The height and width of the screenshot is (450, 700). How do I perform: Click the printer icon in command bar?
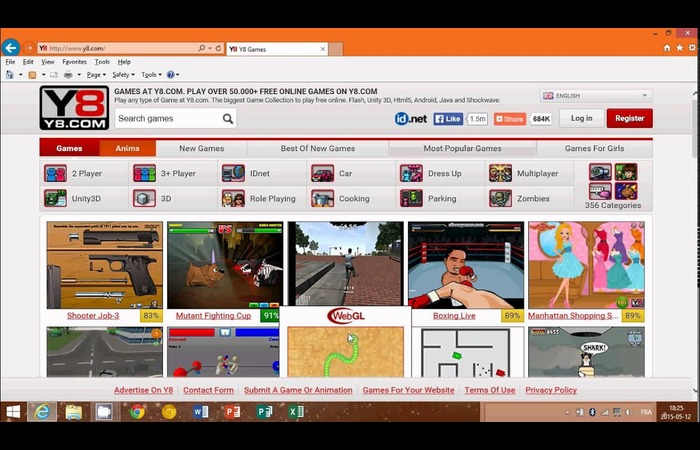click(x=68, y=75)
